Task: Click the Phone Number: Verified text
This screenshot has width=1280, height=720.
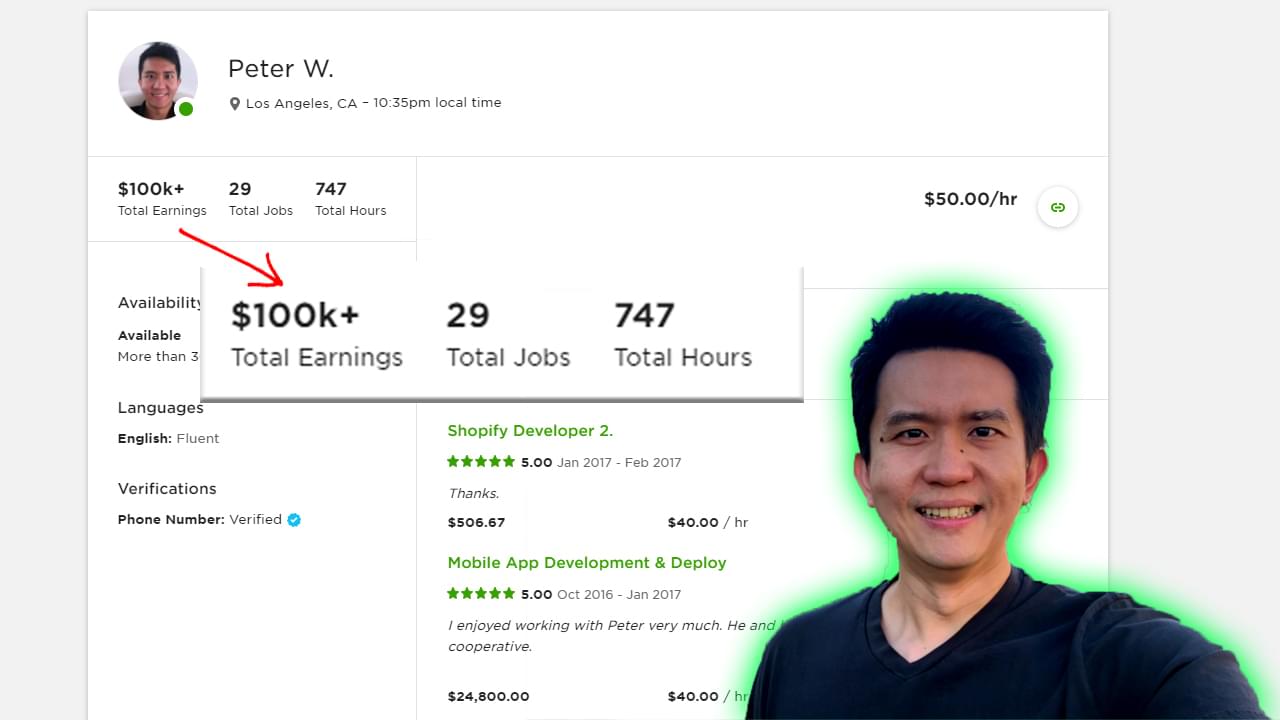Action: 200,520
